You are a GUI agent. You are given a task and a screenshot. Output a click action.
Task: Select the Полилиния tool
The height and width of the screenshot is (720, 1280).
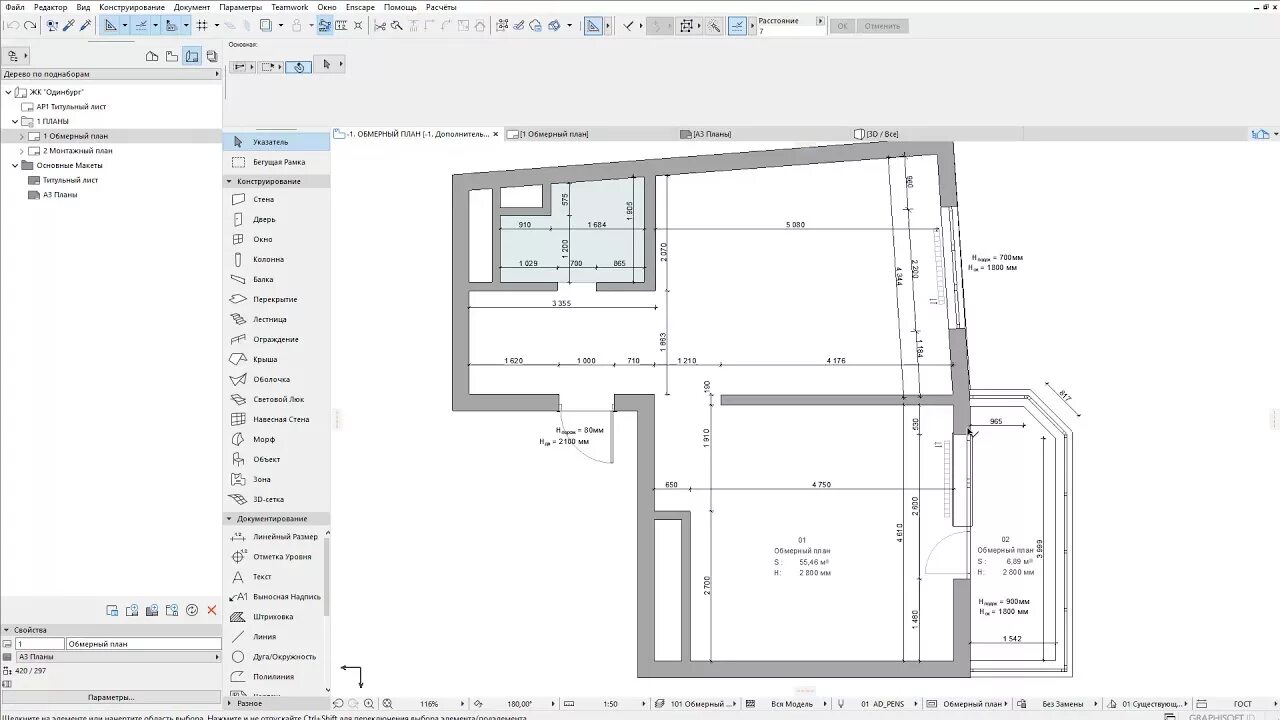pyautogui.click(x=274, y=677)
